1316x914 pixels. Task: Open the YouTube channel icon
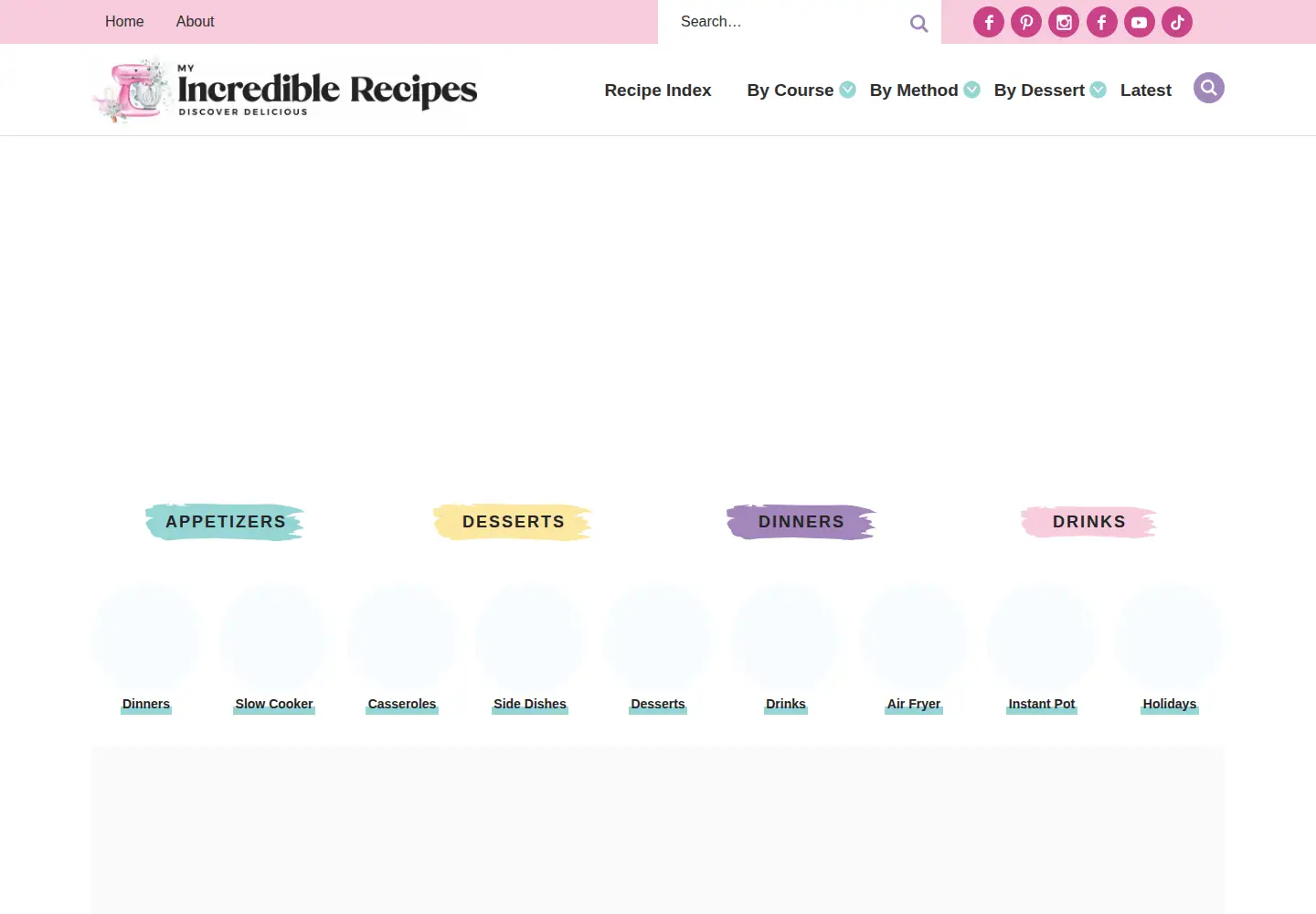coord(1140,22)
